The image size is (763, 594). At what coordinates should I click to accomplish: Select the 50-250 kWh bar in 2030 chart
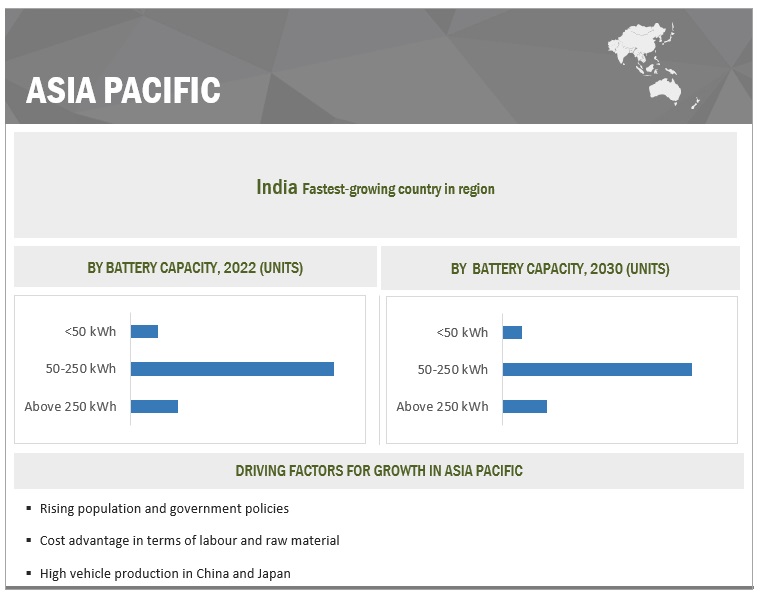[597, 369]
